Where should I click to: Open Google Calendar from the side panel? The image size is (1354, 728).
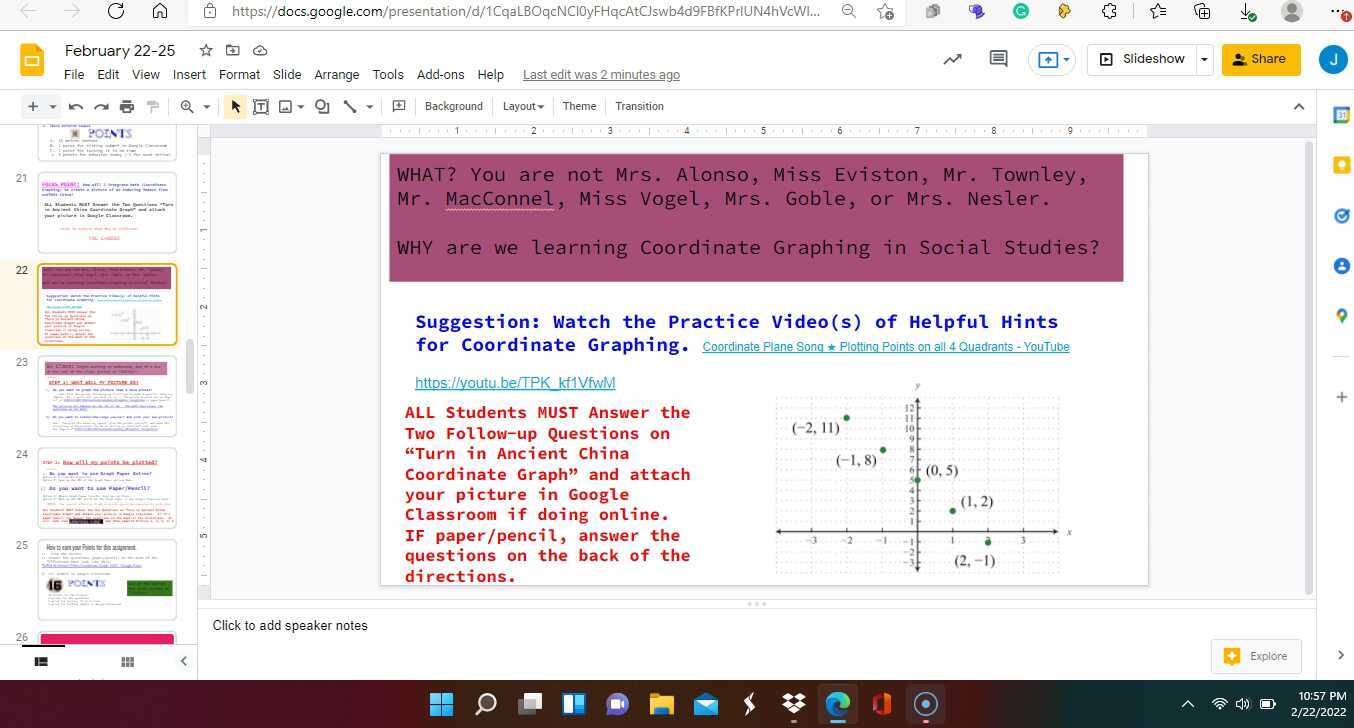pos(1342,113)
